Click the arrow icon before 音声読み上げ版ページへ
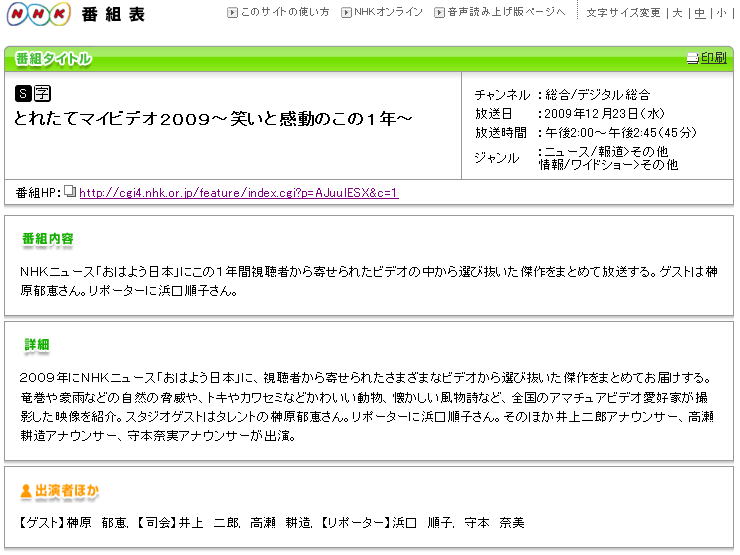Image resolution: width=740 pixels, height=555 pixels. 439,13
